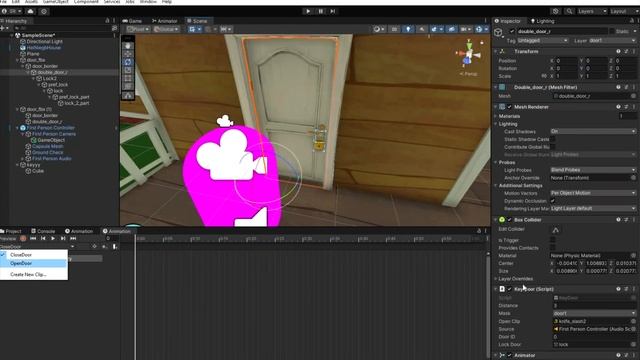Viewport: 640px width, 360px height.
Task: Switch to the Game tab
Action: 132,21
